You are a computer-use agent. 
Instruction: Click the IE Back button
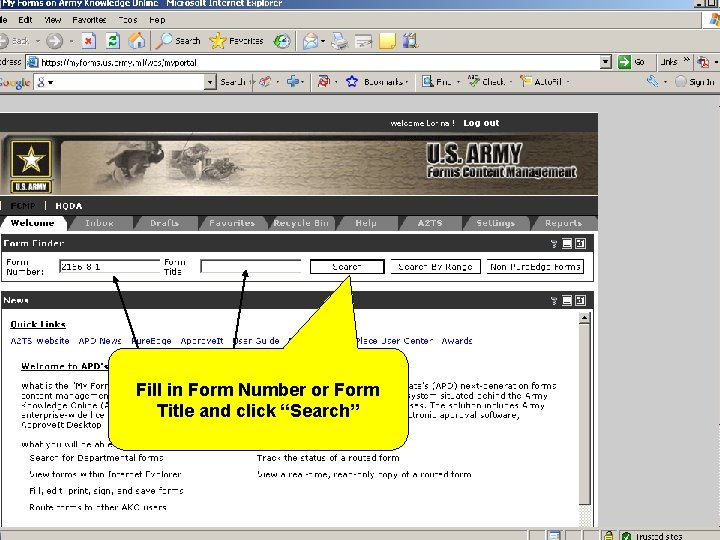(15, 41)
